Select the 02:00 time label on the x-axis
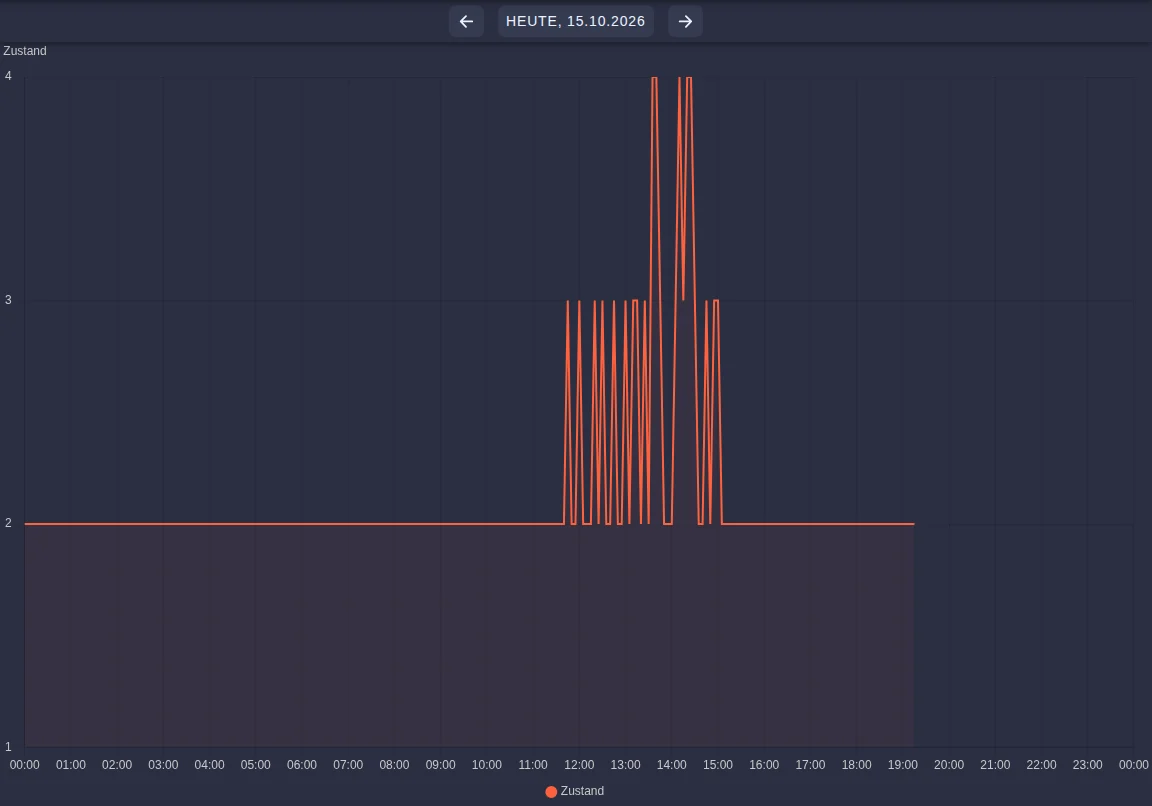This screenshot has height=806, width=1152. (x=117, y=765)
